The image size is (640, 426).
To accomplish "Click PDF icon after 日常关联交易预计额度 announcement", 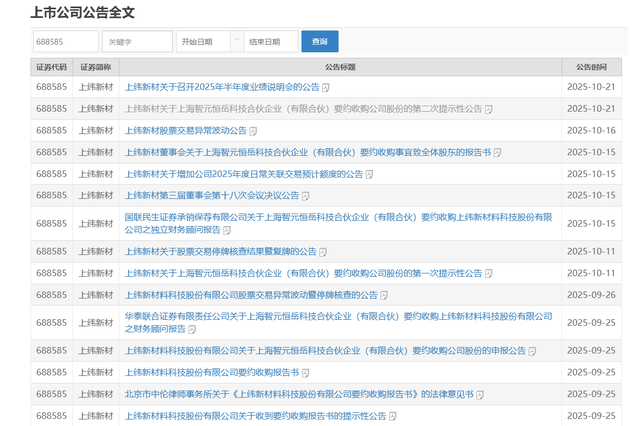I will [369, 175].
